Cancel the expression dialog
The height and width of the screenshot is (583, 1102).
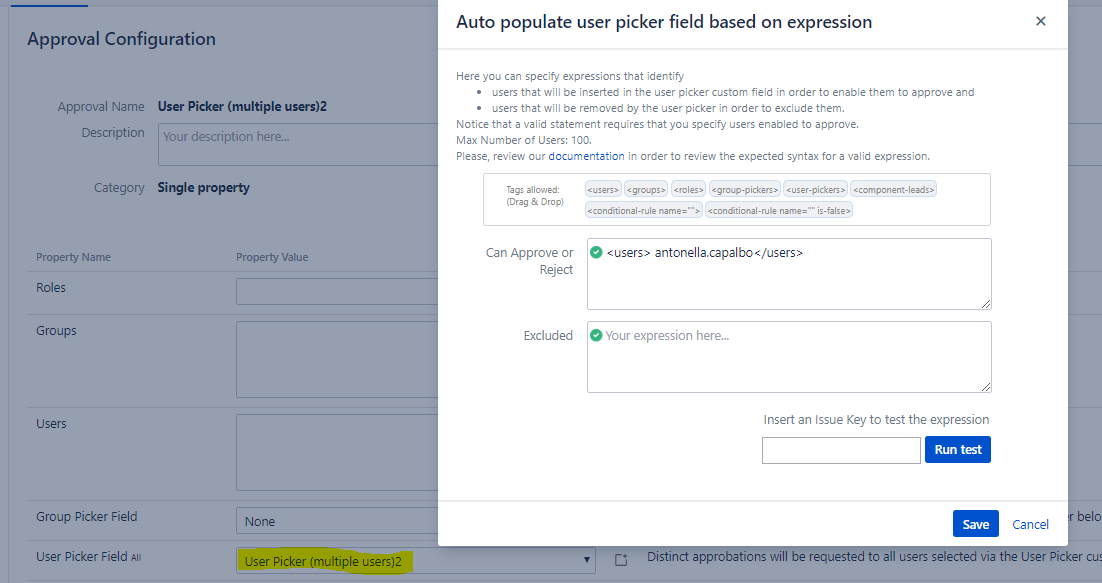[x=1030, y=524]
